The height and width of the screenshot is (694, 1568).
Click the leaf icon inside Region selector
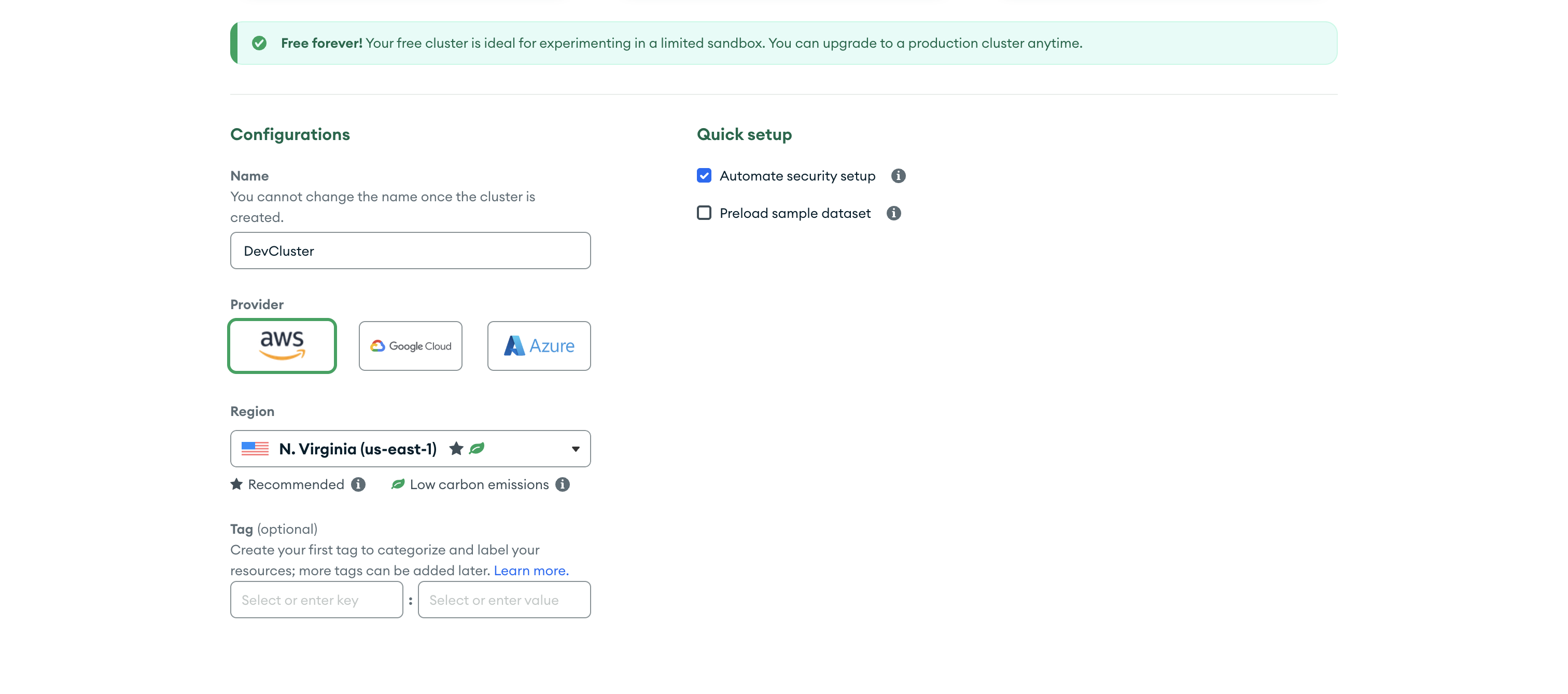(x=477, y=448)
